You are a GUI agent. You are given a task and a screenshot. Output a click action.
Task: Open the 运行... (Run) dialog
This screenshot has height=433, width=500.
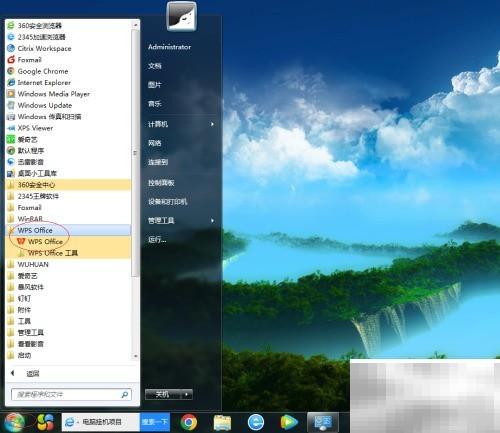point(157,239)
